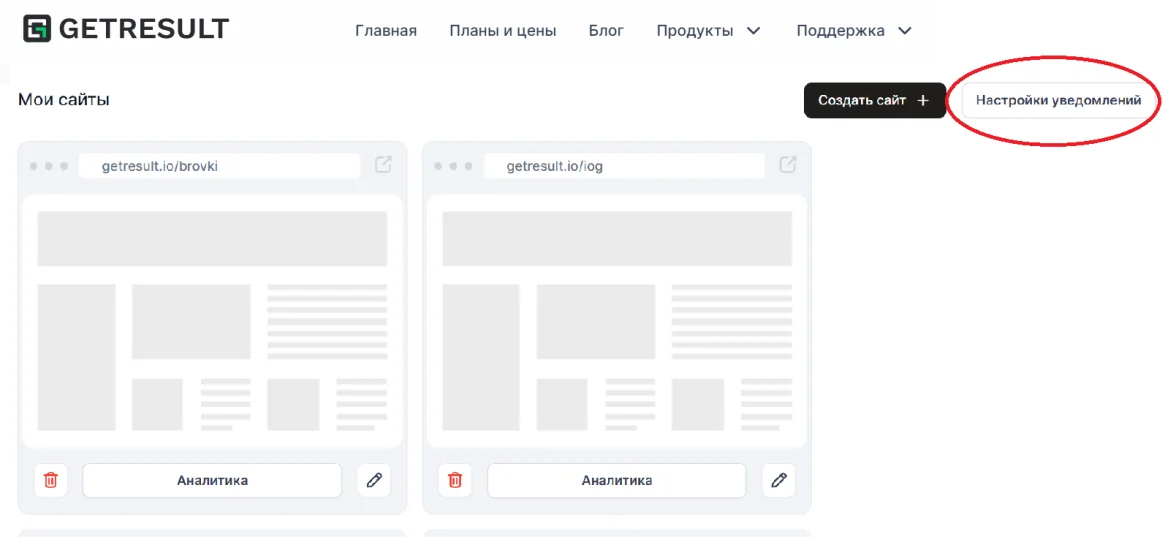
Task: Click the GETRESULT logo
Action: pyautogui.click(x=125, y=29)
